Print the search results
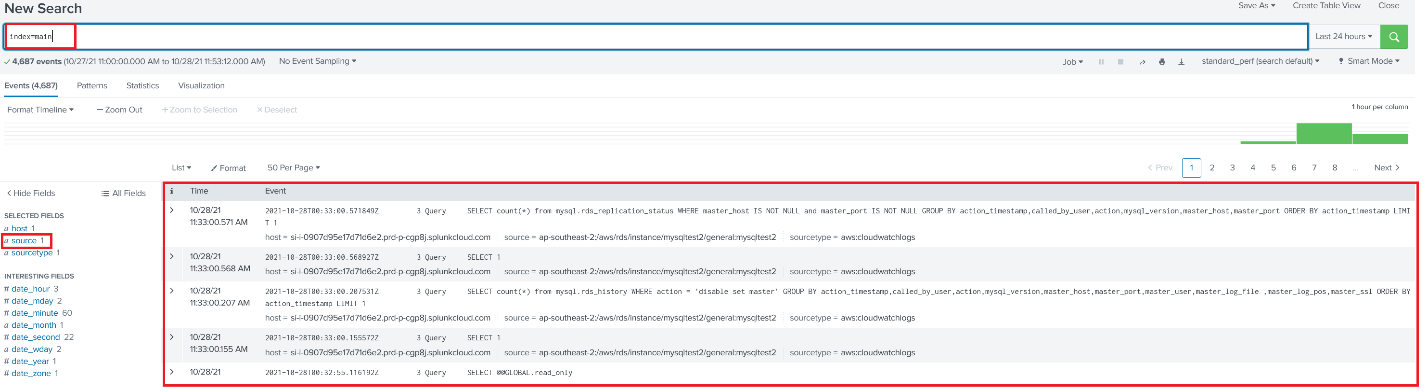This screenshot has width=1428, height=391. (1161, 62)
